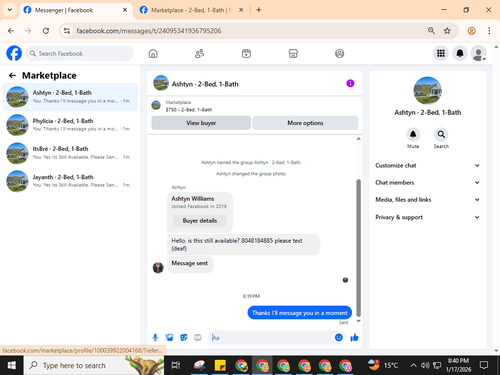View site information icon in address bar
Image resolution: width=500 pixels, height=375 pixels.
[x=67, y=31]
